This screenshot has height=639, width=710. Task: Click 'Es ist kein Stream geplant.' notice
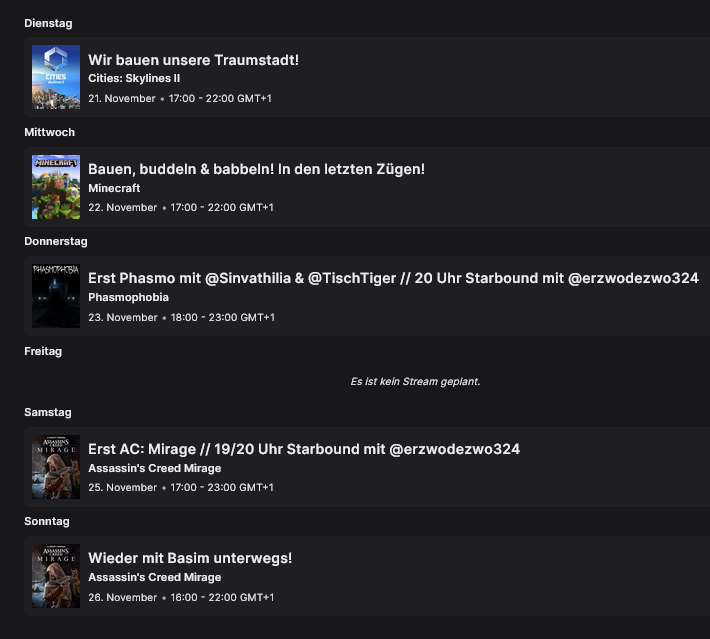coord(415,381)
